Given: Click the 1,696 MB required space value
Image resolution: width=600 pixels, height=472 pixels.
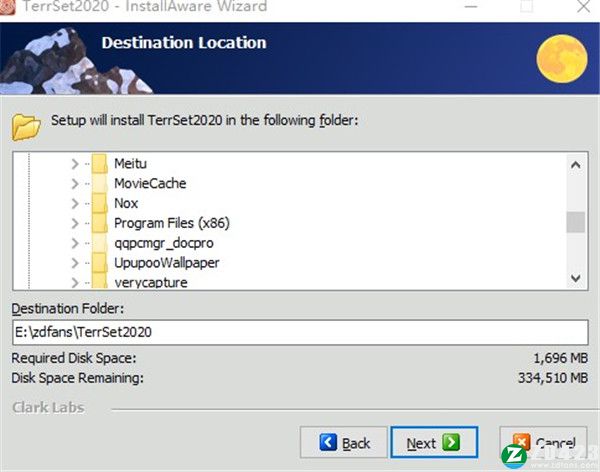Looking at the screenshot, I should tap(561, 358).
